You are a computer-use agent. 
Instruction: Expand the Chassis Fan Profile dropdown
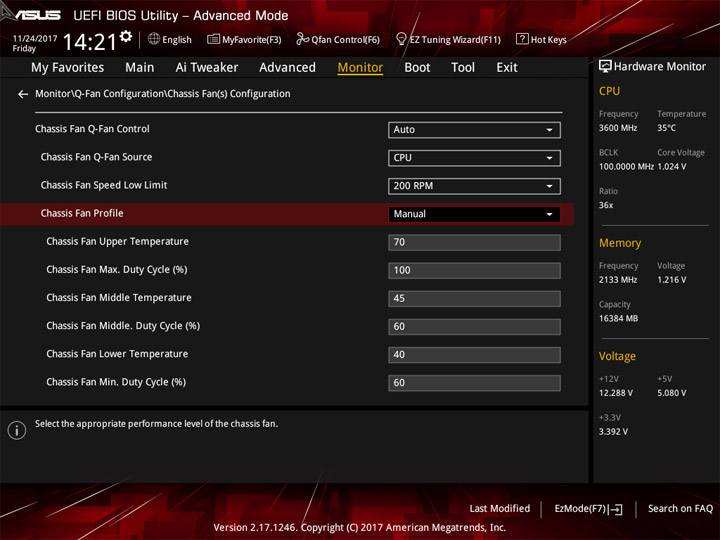(x=474, y=214)
